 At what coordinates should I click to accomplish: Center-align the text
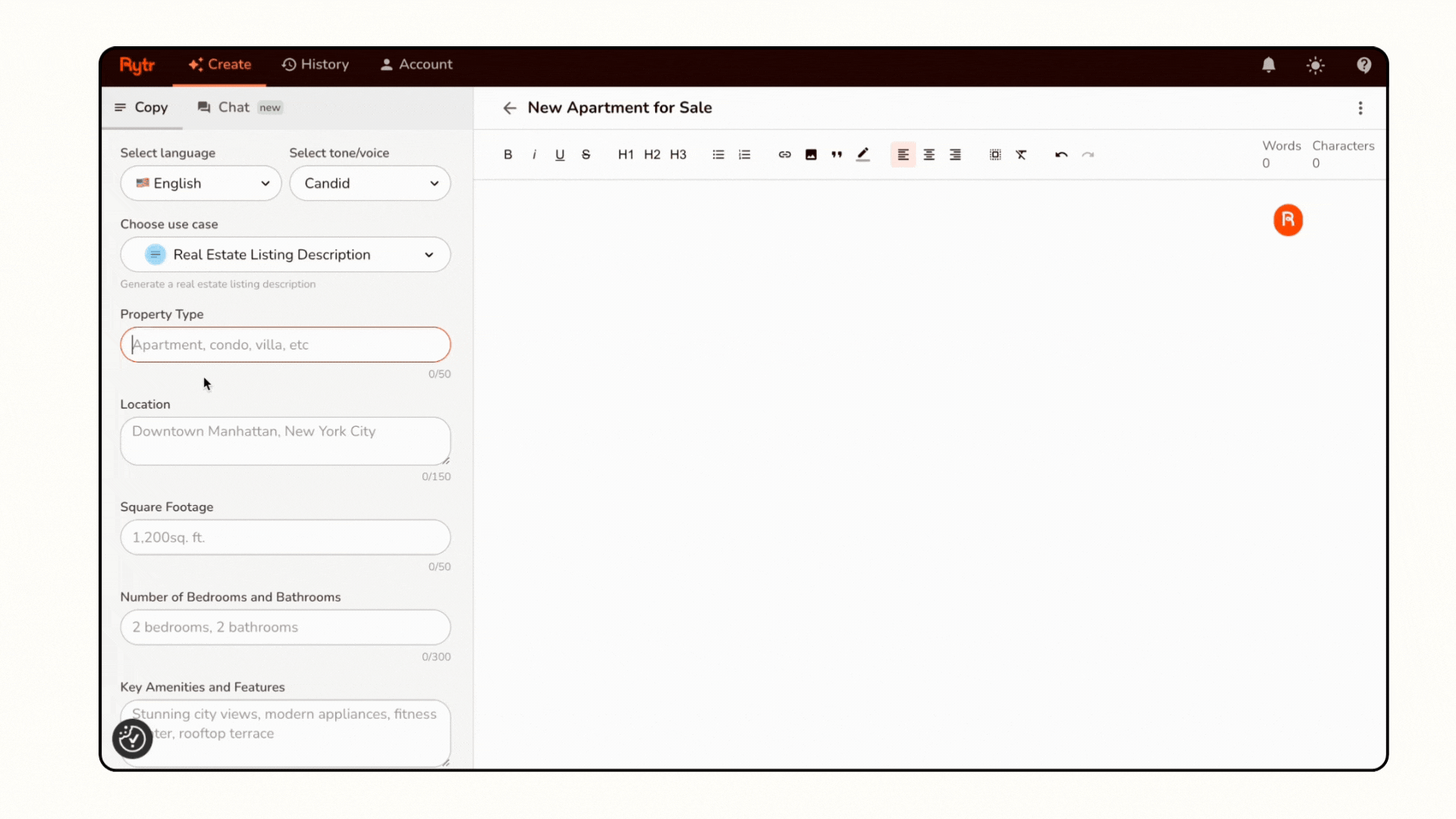(929, 155)
